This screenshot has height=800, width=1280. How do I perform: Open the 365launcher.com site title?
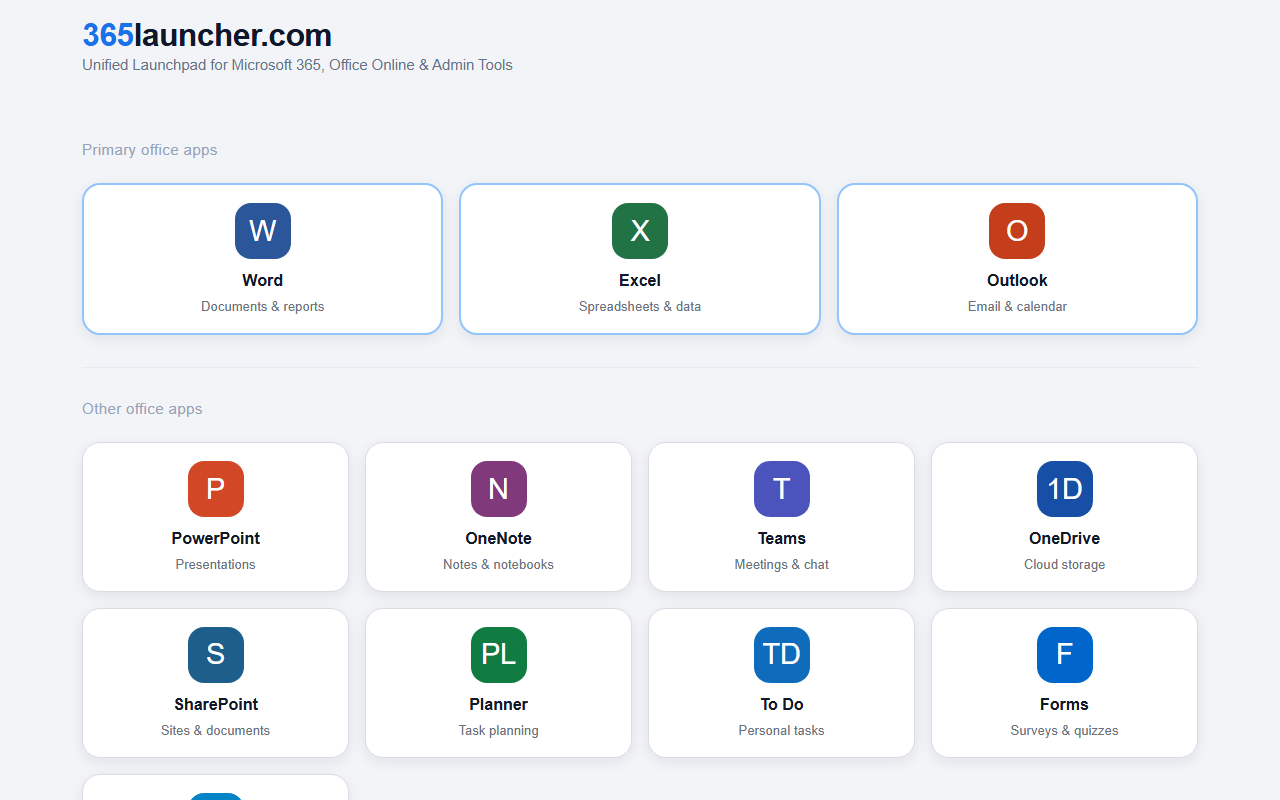coord(207,35)
